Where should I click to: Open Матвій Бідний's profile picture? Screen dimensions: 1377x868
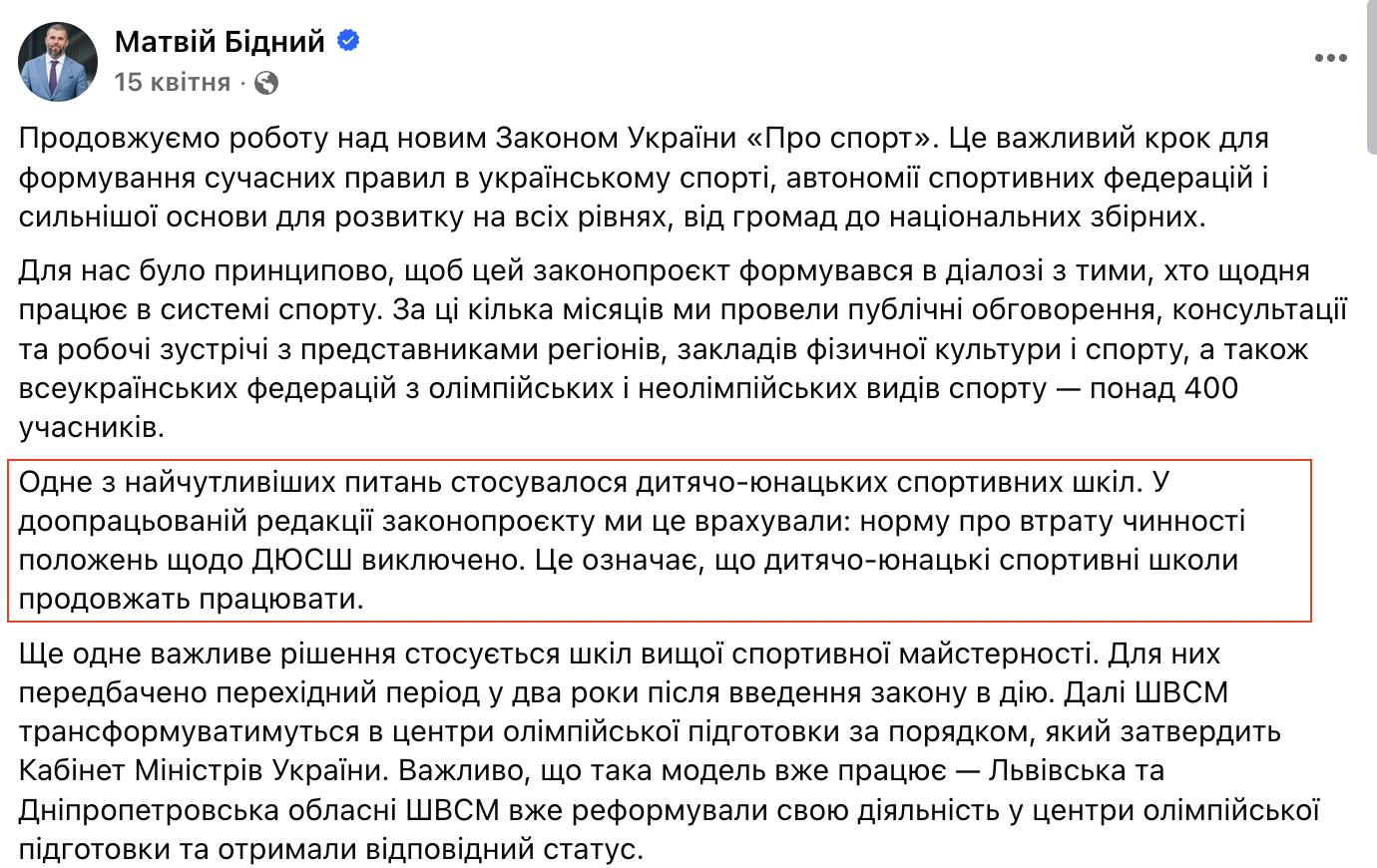pyautogui.click(x=58, y=62)
